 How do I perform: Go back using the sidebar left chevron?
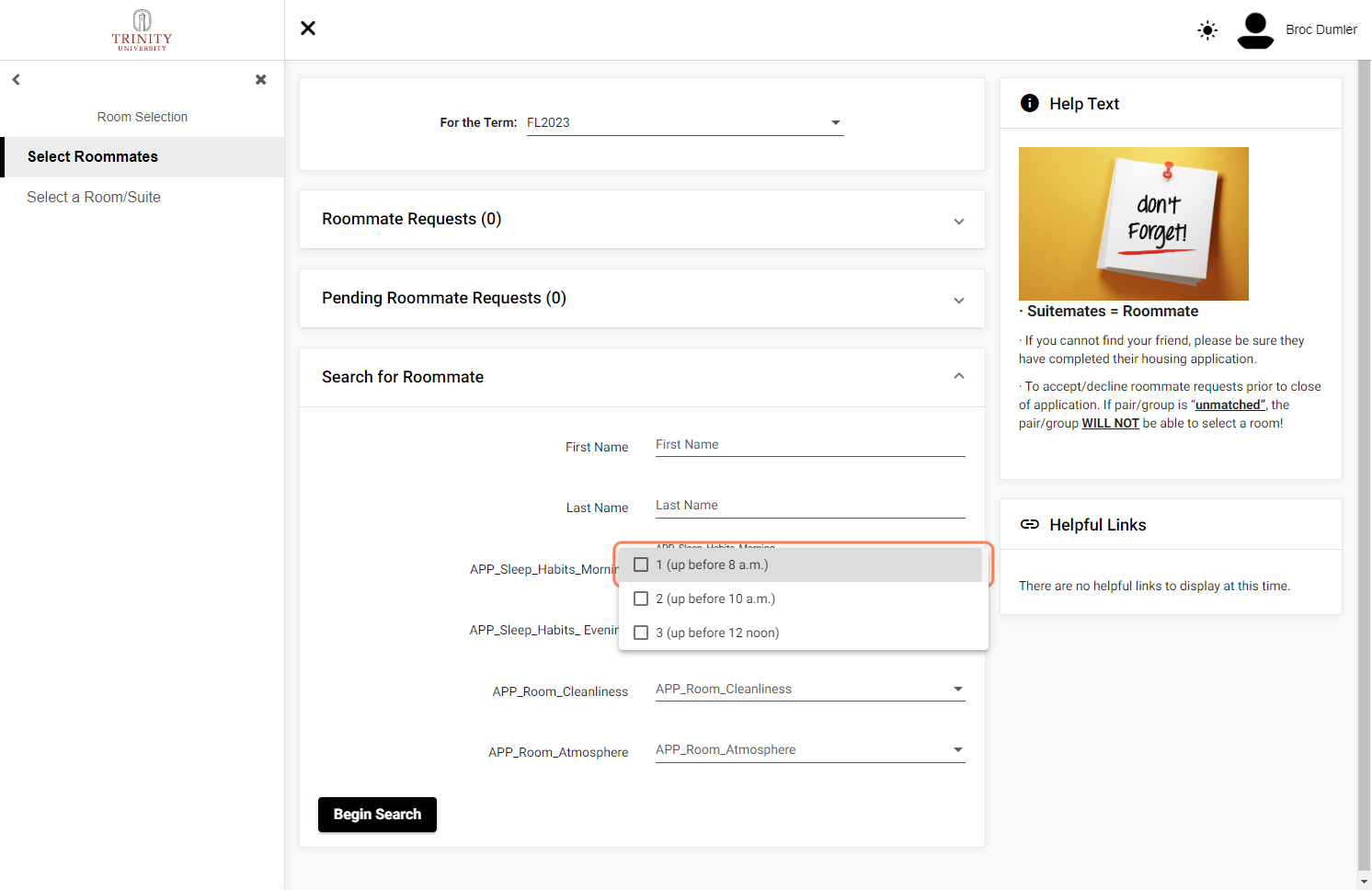[x=17, y=80]
